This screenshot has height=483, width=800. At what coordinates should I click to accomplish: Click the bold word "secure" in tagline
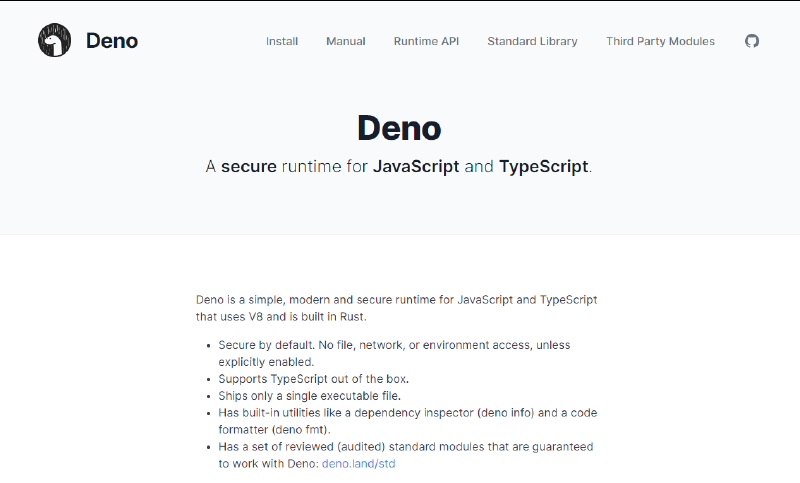[248, 167]
